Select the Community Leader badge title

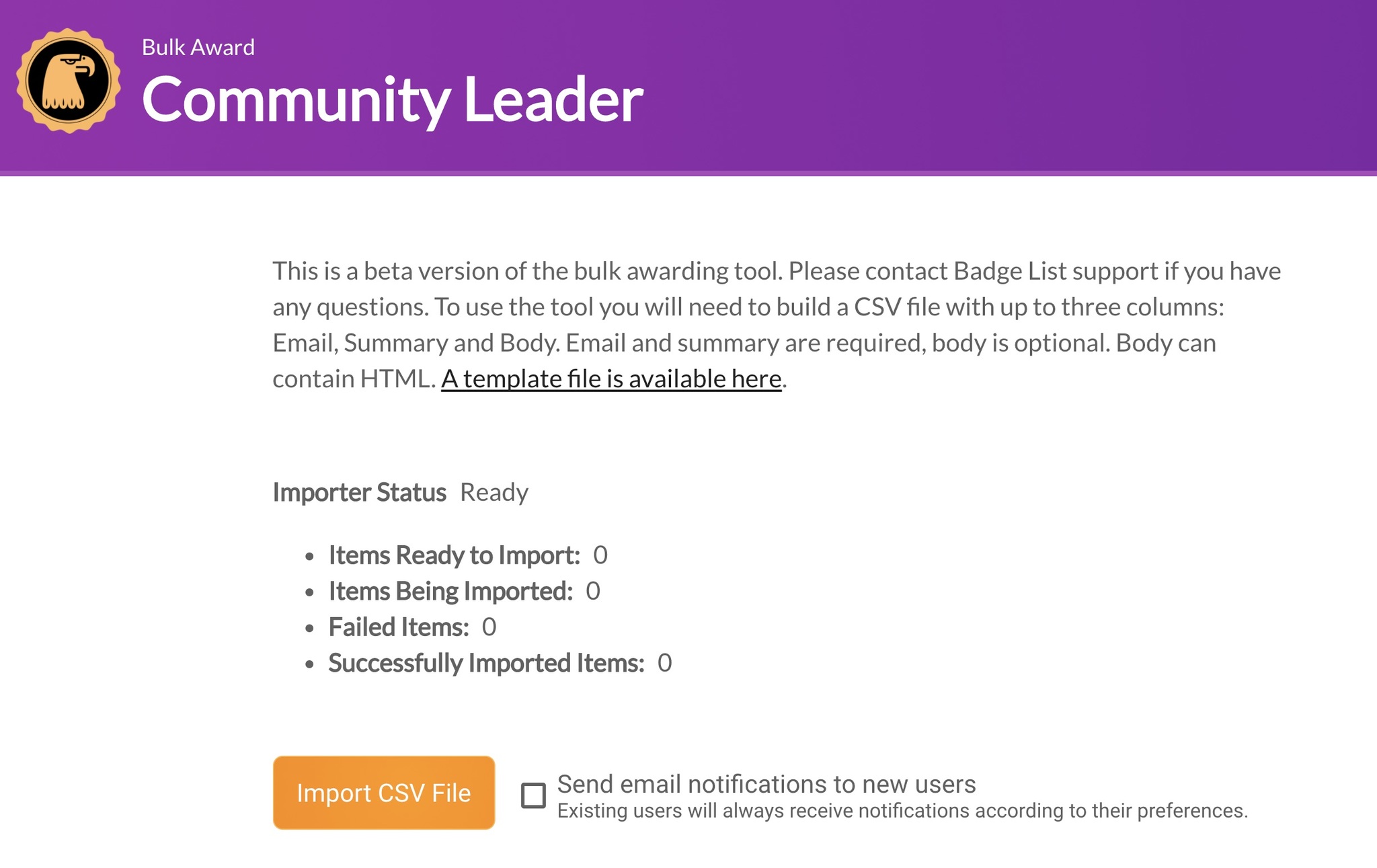393,100
